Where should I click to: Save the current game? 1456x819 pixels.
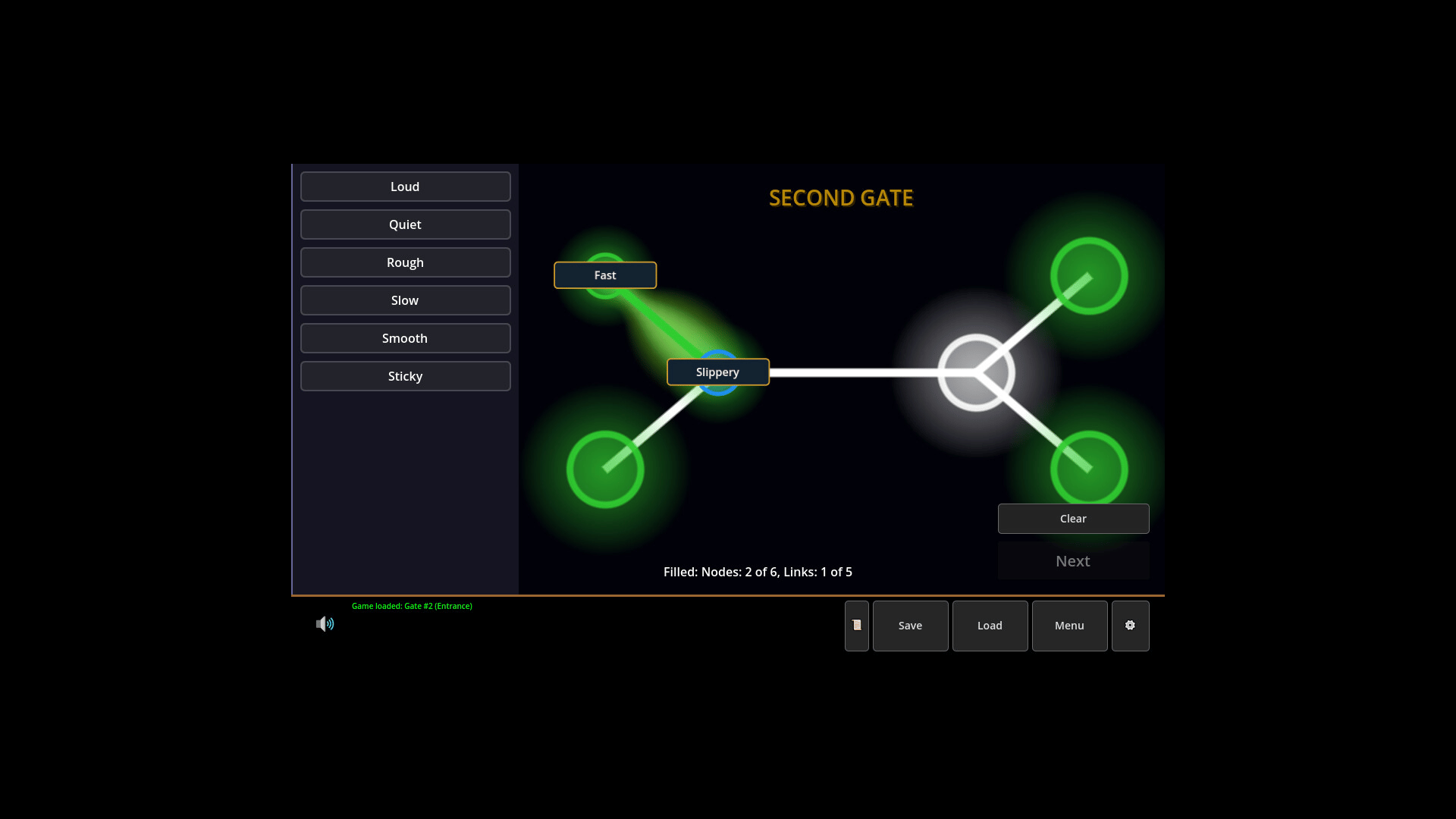910,626
